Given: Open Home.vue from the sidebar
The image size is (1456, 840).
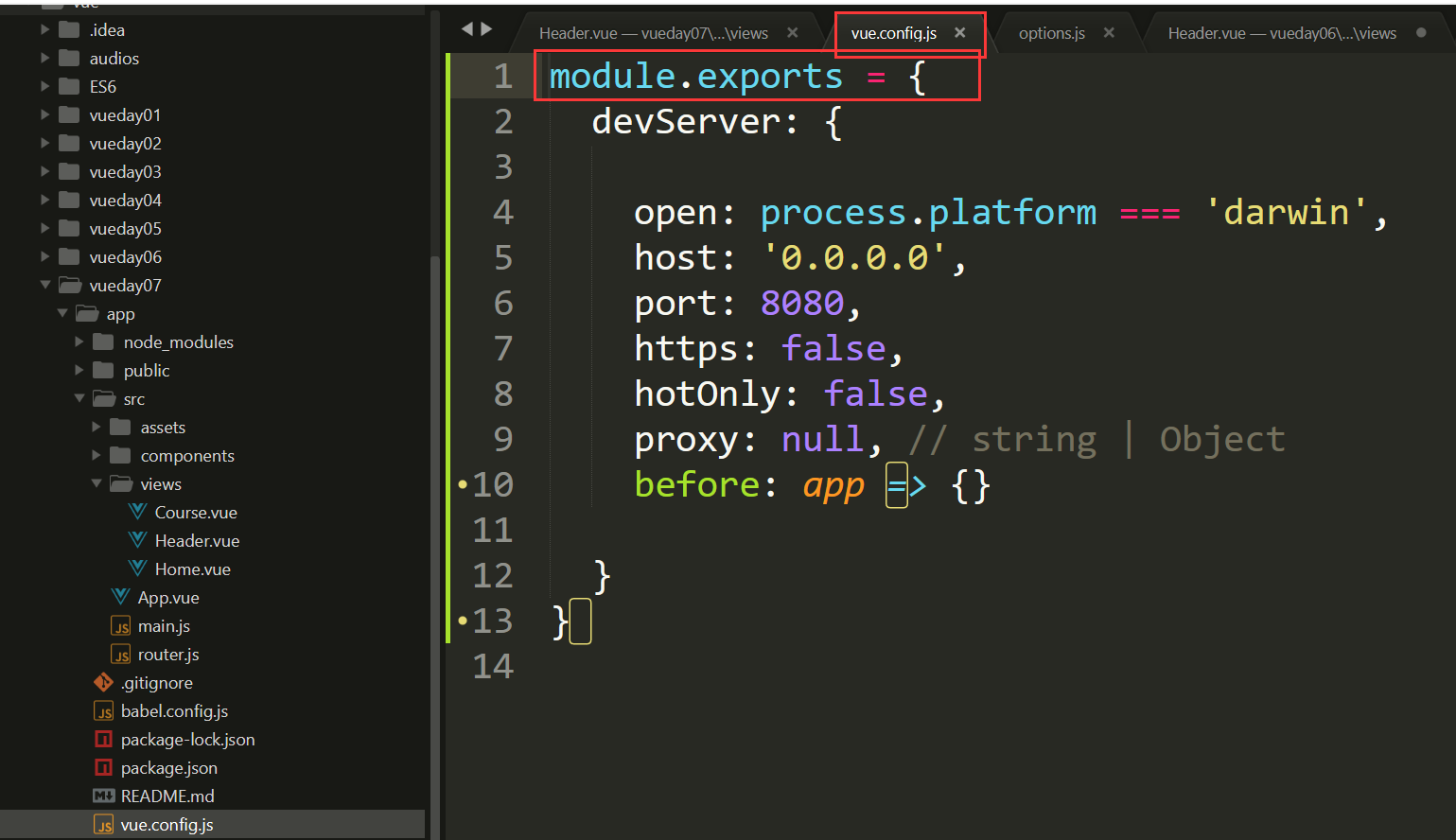Looking at the screenshot, I should tap(193, 569).
